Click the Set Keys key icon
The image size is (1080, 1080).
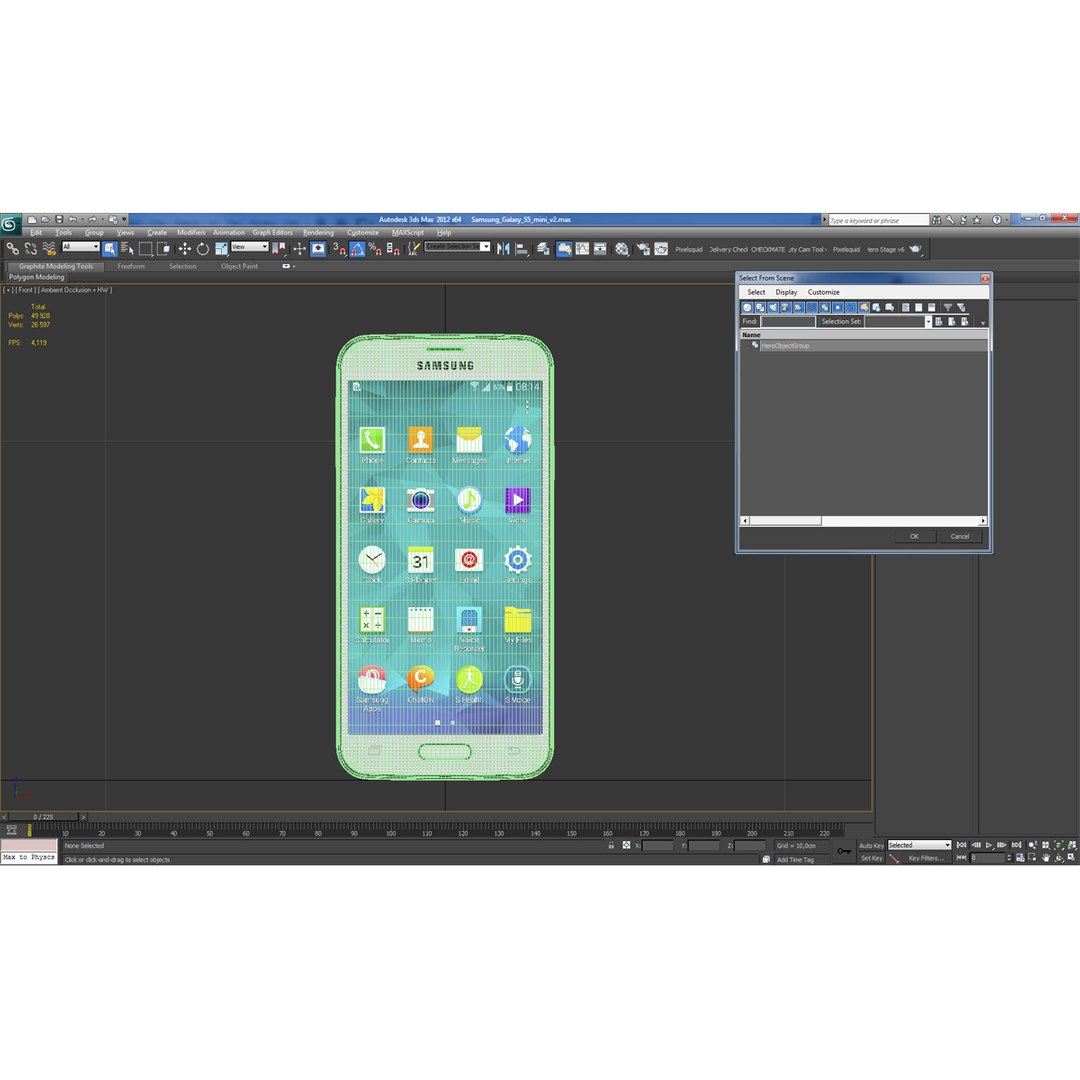[x=844, y=851]
